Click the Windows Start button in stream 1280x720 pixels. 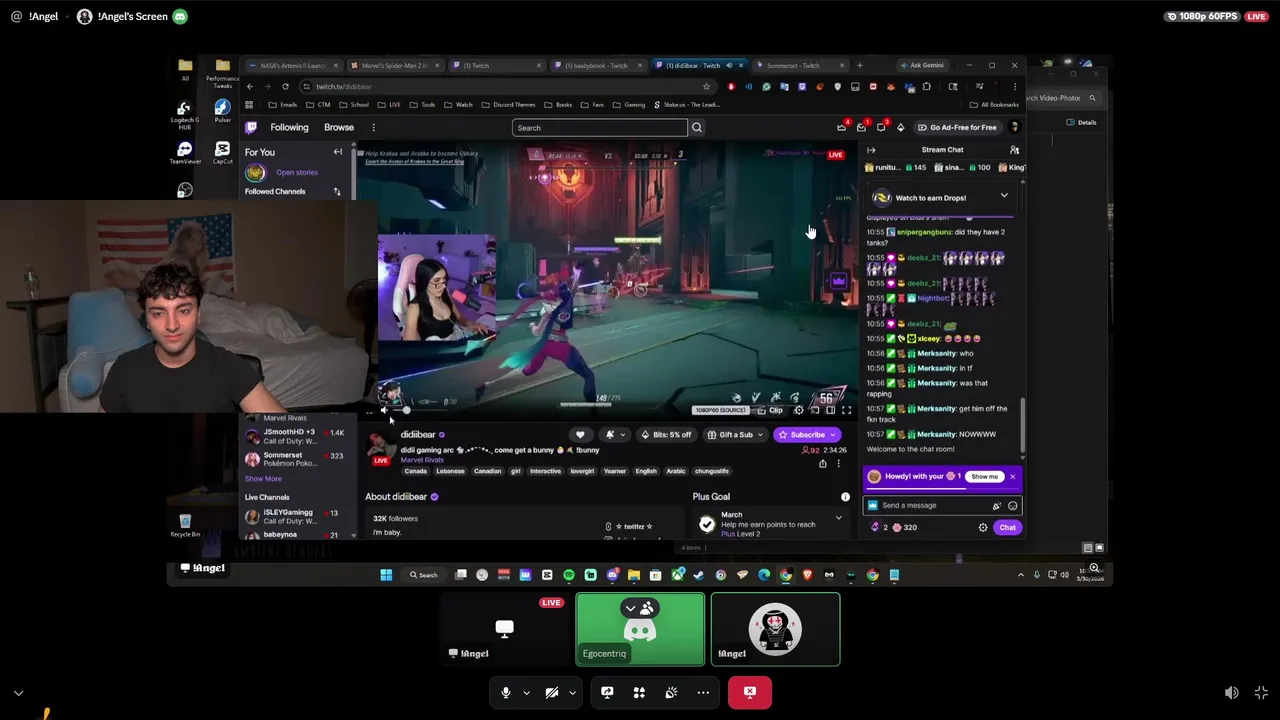(x=386, y=575)
